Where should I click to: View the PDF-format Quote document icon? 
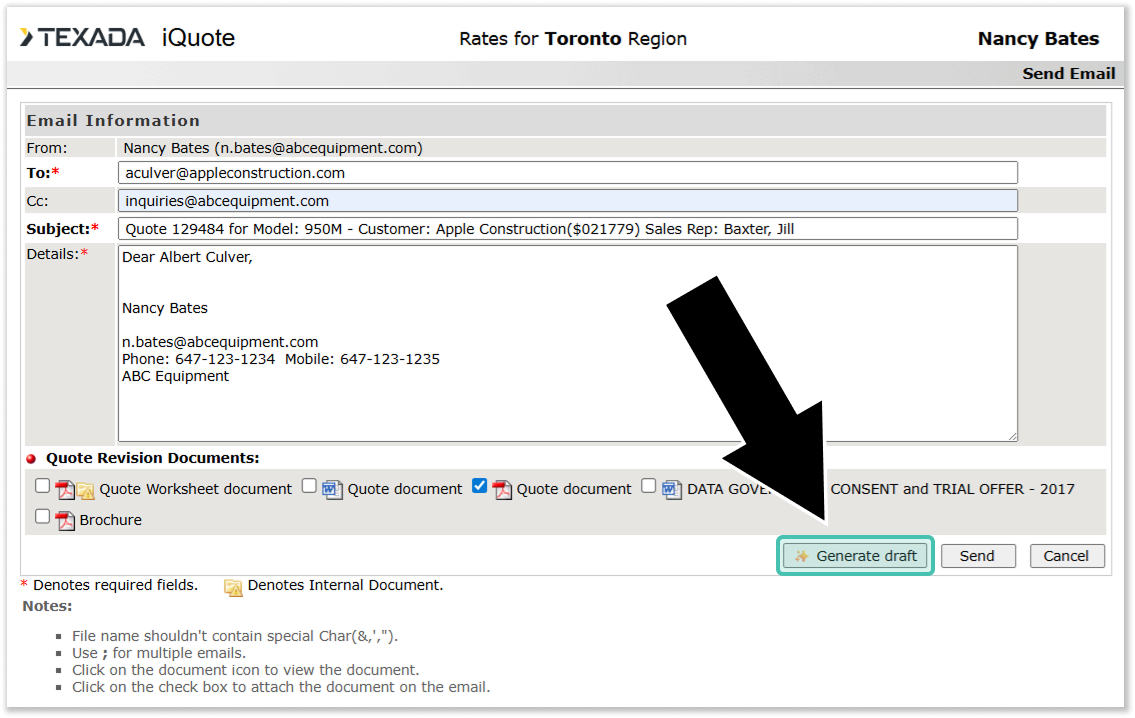[x=502, y=489]
